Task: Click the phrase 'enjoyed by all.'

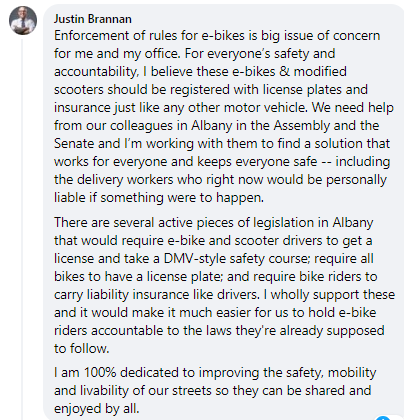Action: click(97, 409)
